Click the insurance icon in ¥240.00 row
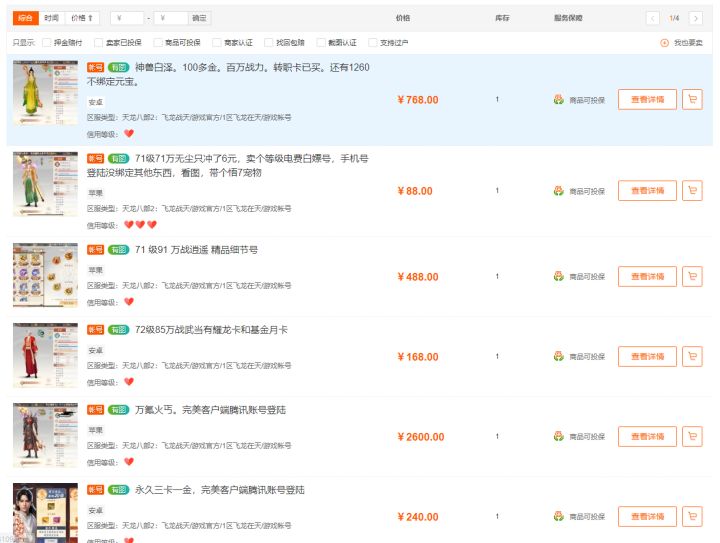Viewport: 720px width, 543px height. pos(558,516)
